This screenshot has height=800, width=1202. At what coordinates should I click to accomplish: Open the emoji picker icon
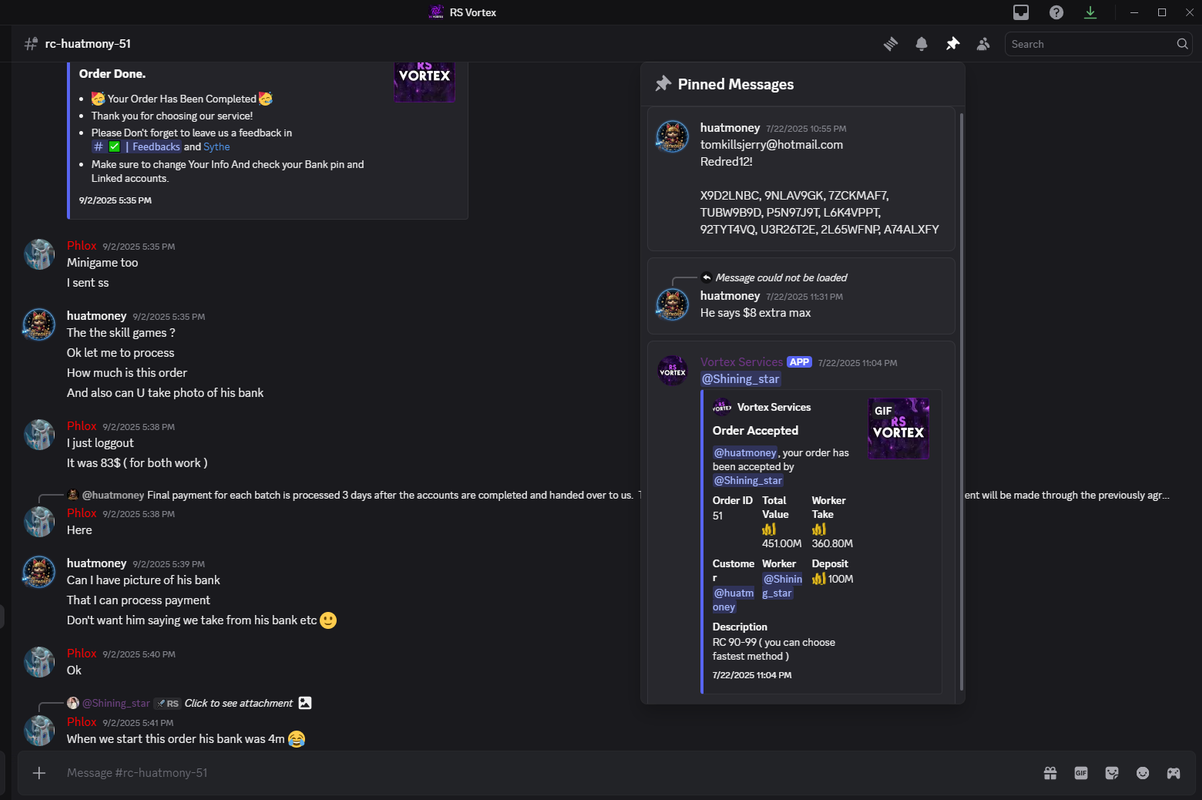pos(1143,773)
